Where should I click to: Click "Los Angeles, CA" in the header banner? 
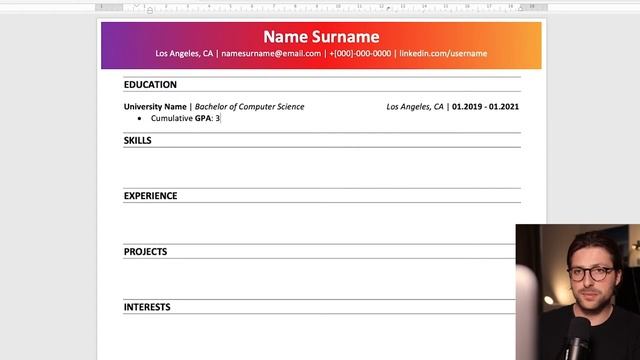(184, 53)
